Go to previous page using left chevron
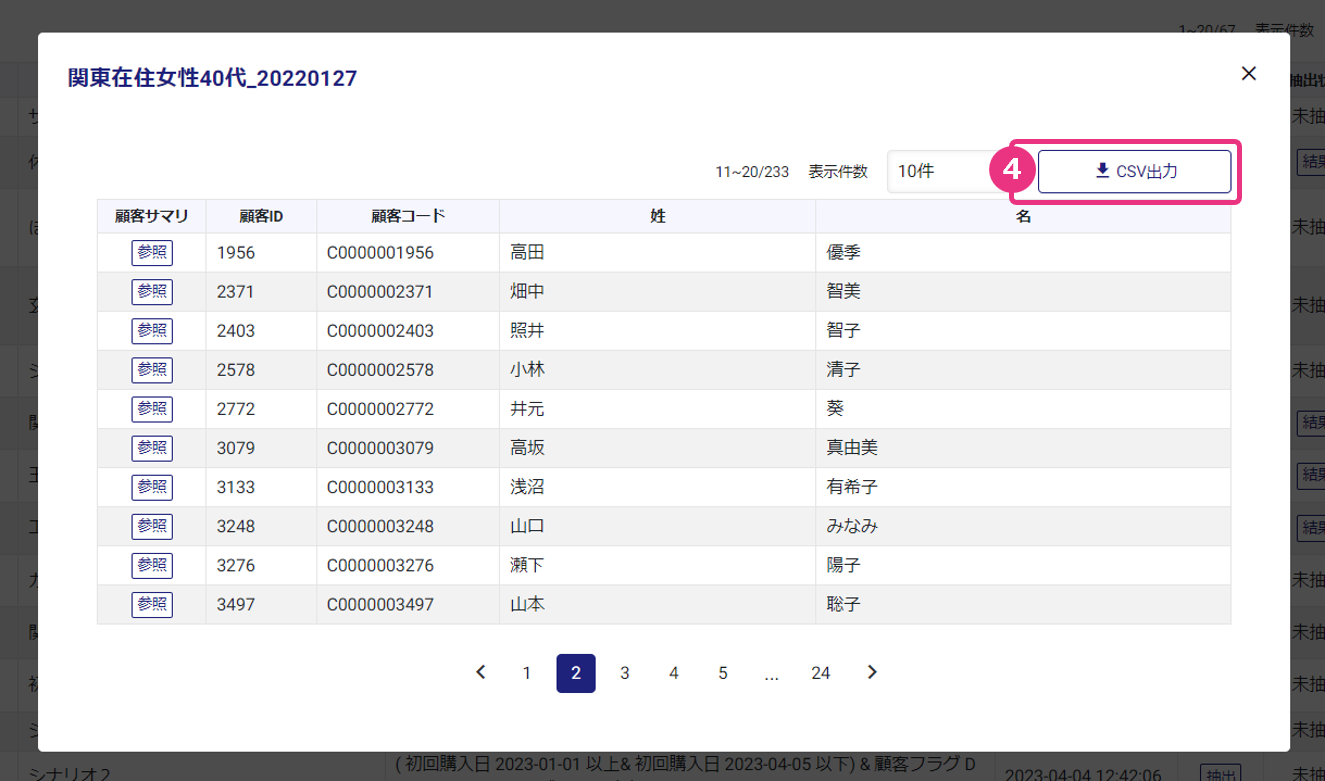 (481, 673)
